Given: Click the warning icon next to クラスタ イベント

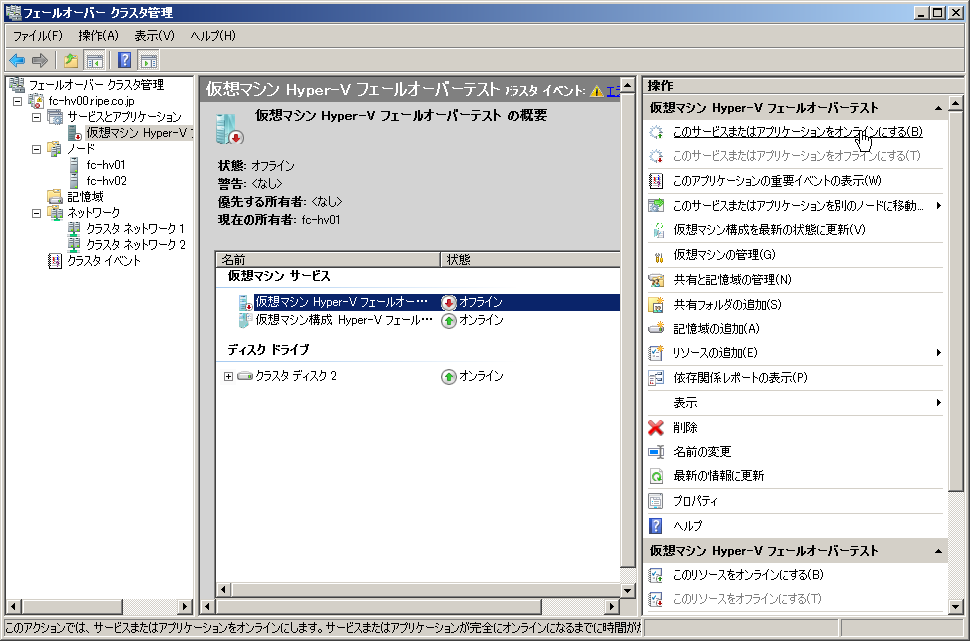Looking at the screenshot, I should pyautogui.click(x=596, y=91).
